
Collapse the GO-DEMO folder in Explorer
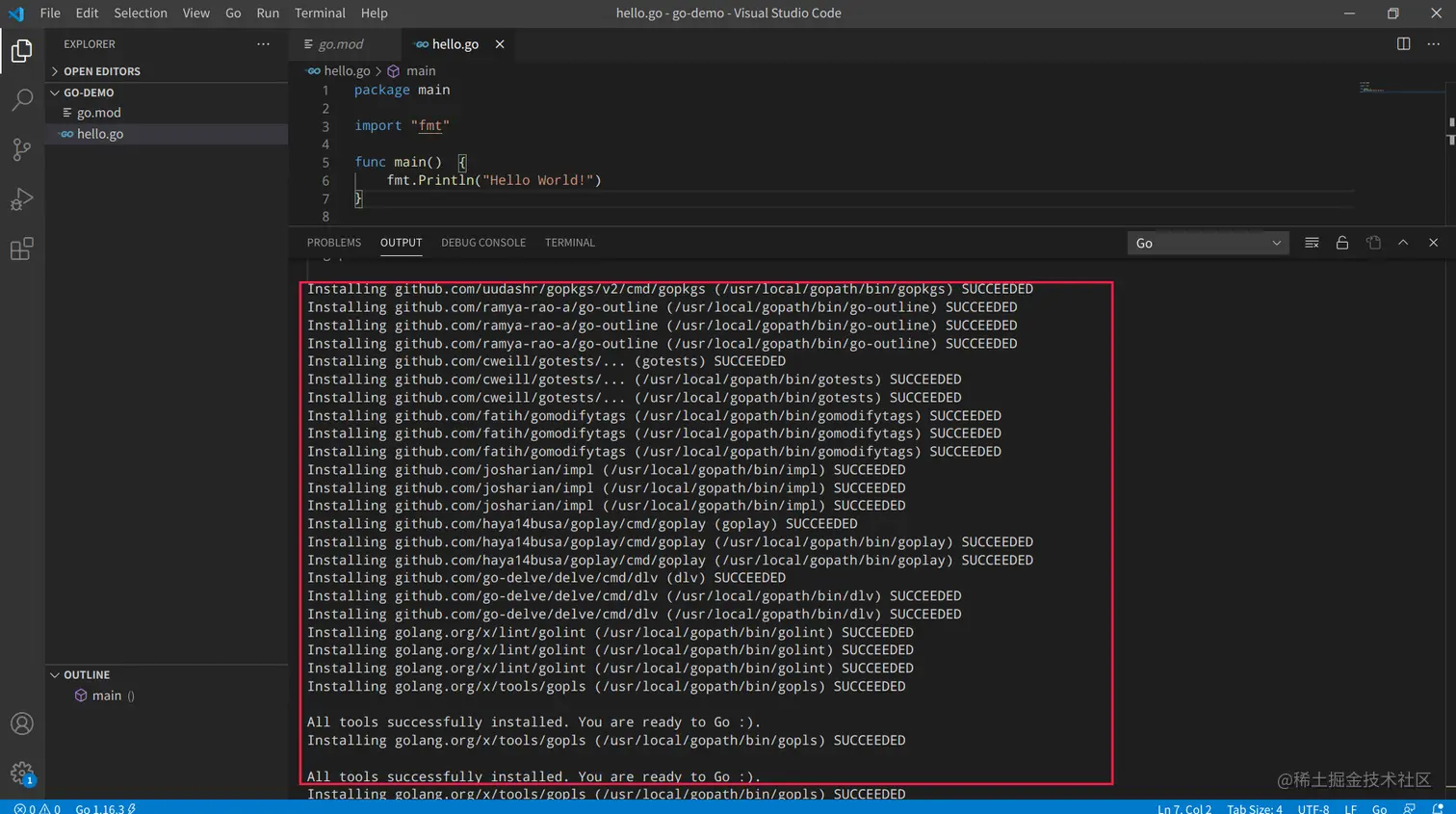55,92
